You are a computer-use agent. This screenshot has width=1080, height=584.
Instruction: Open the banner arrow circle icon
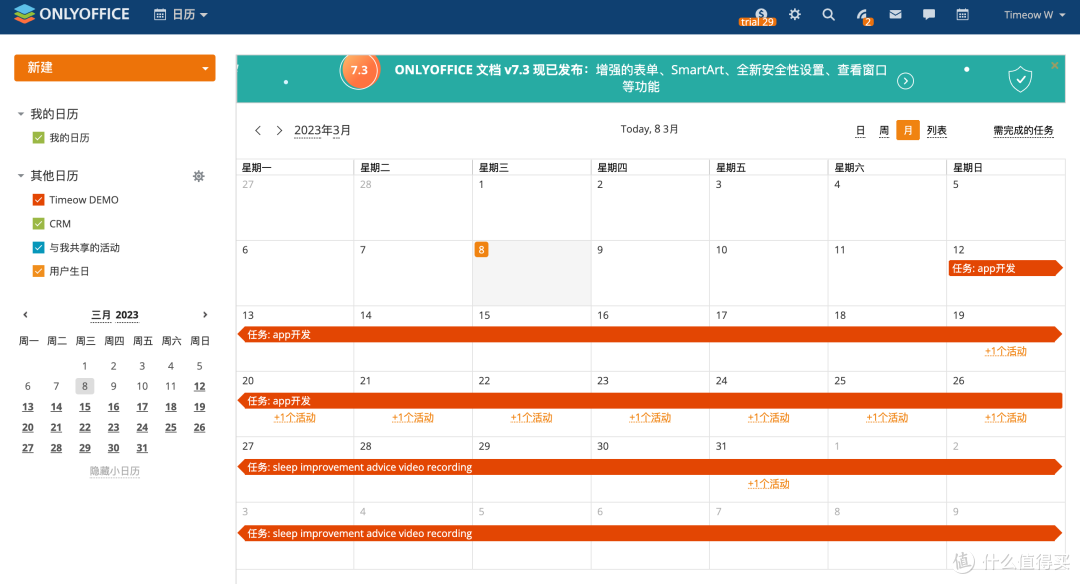pos(906,81)
